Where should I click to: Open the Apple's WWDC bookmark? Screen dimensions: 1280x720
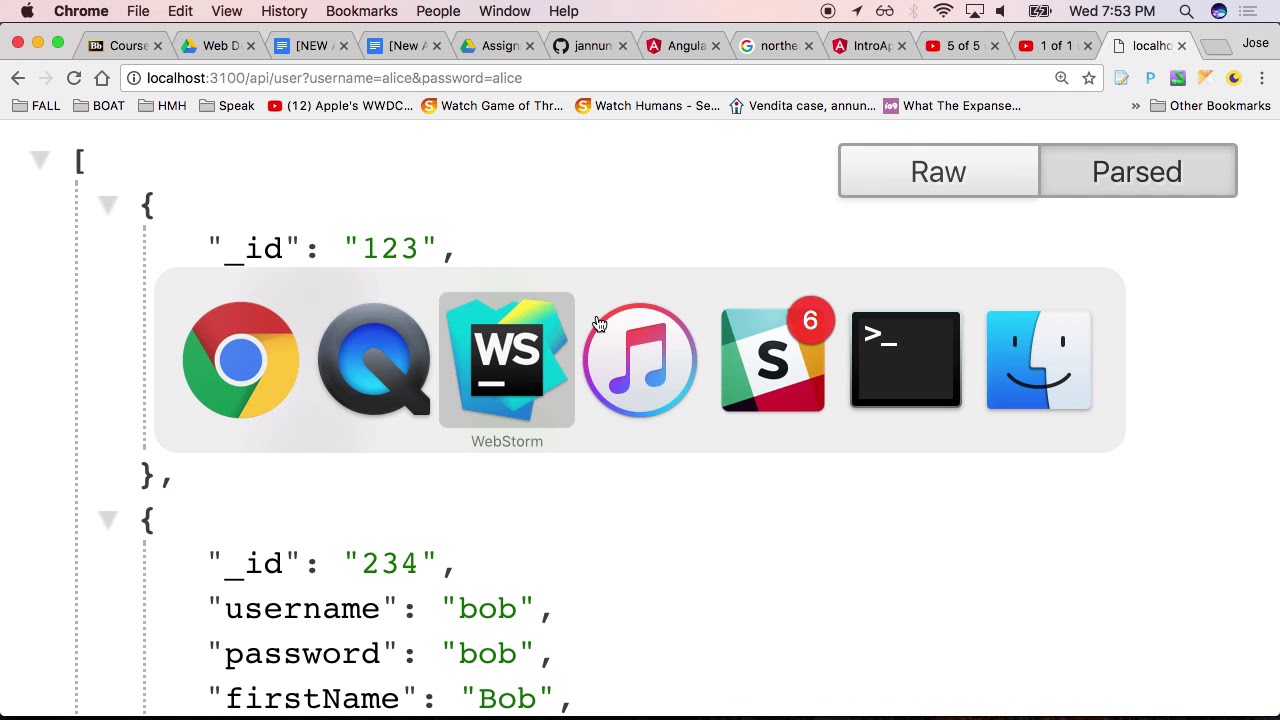[340, 106]
